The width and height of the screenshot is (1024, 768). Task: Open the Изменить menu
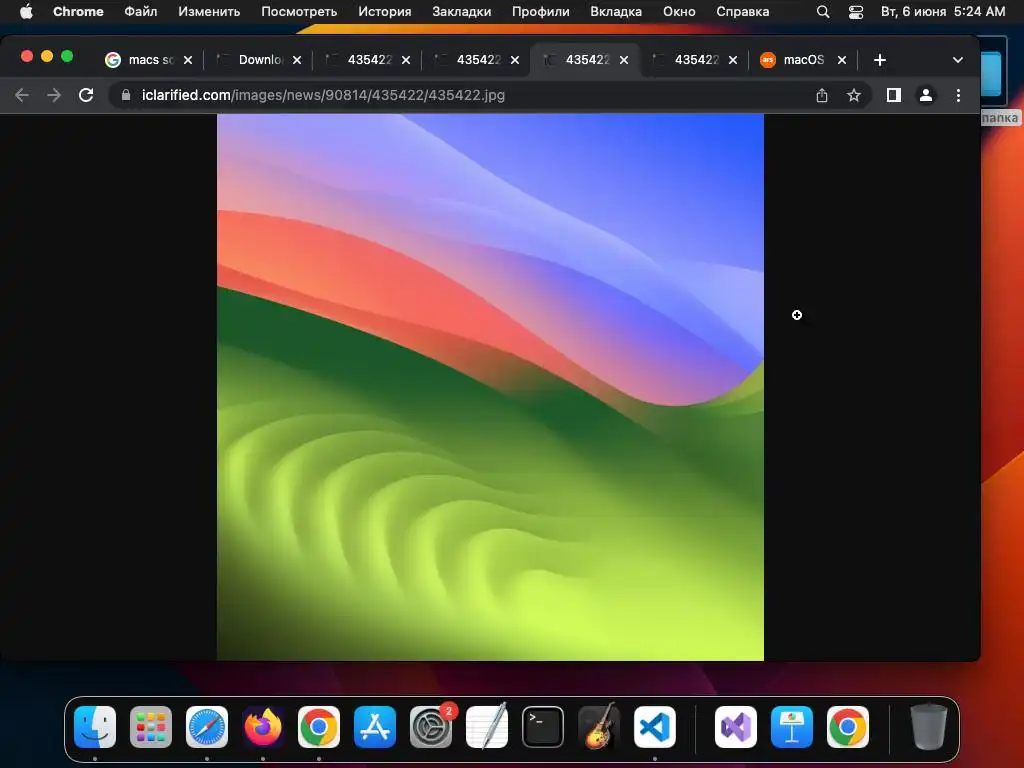pos(209,12)
